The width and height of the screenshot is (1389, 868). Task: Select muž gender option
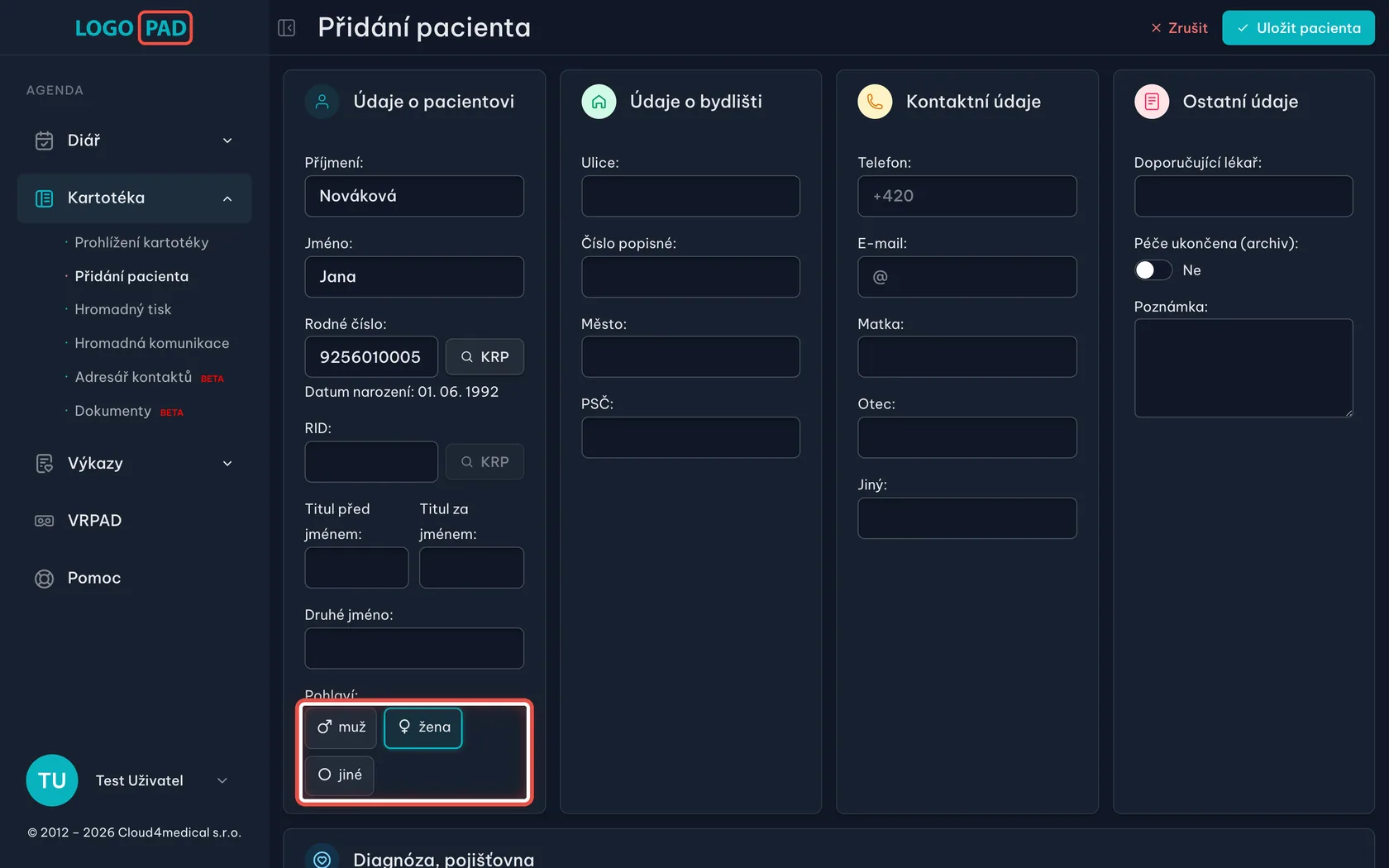[x=341, y=727]
